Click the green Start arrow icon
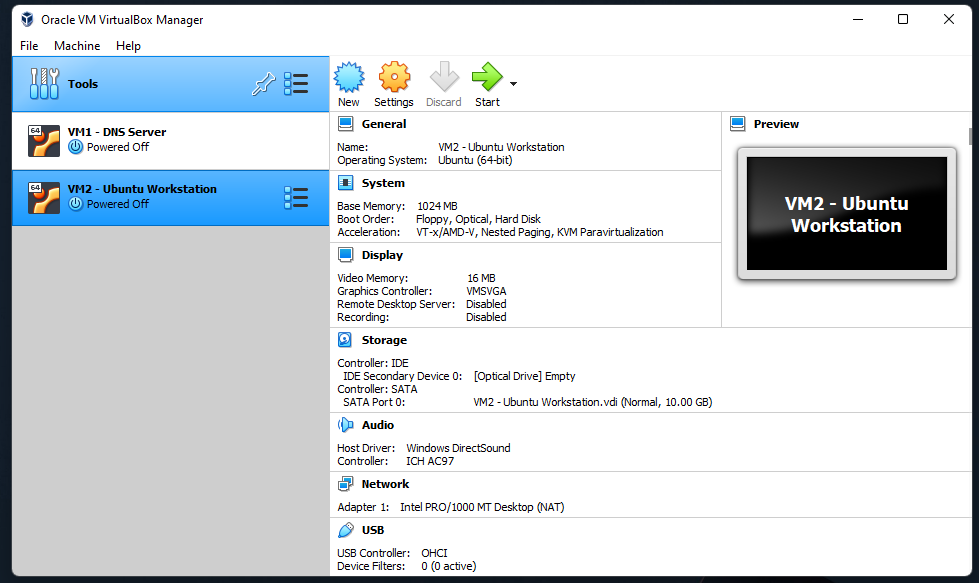 (487, 78)
